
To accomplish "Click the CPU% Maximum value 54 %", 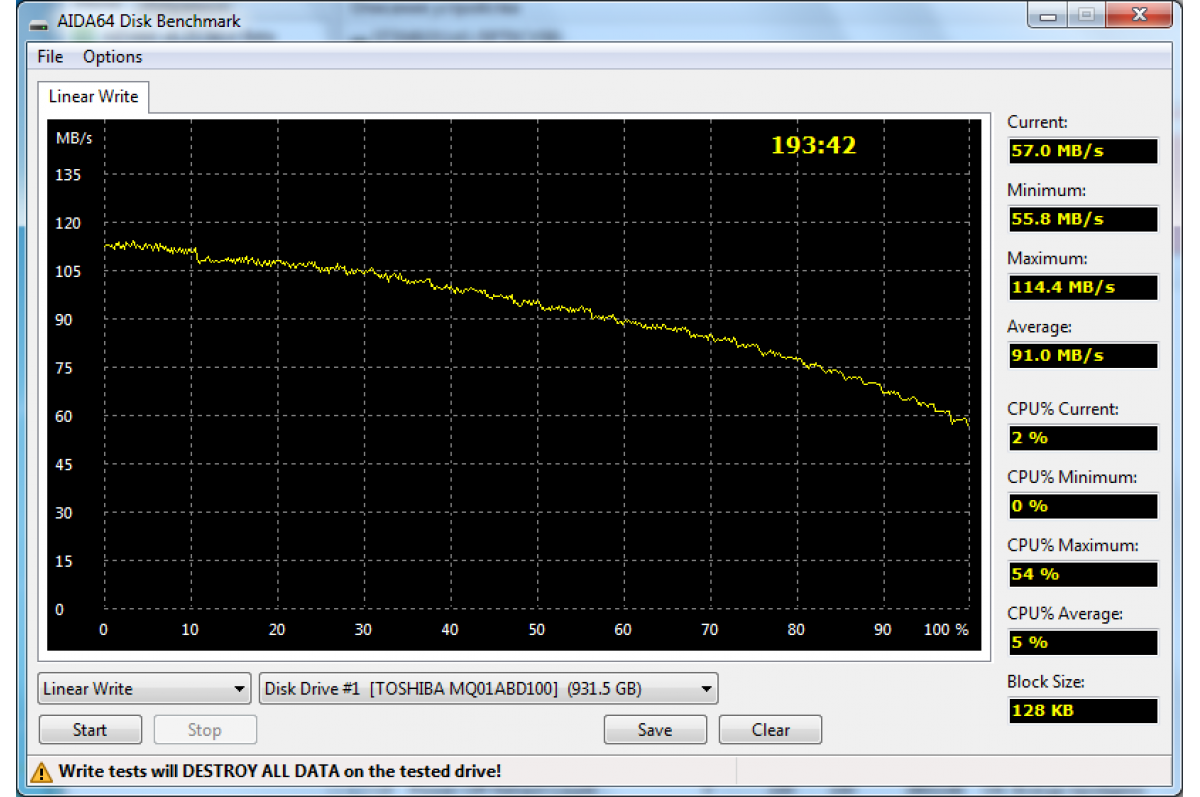I will click(1082, 574).
